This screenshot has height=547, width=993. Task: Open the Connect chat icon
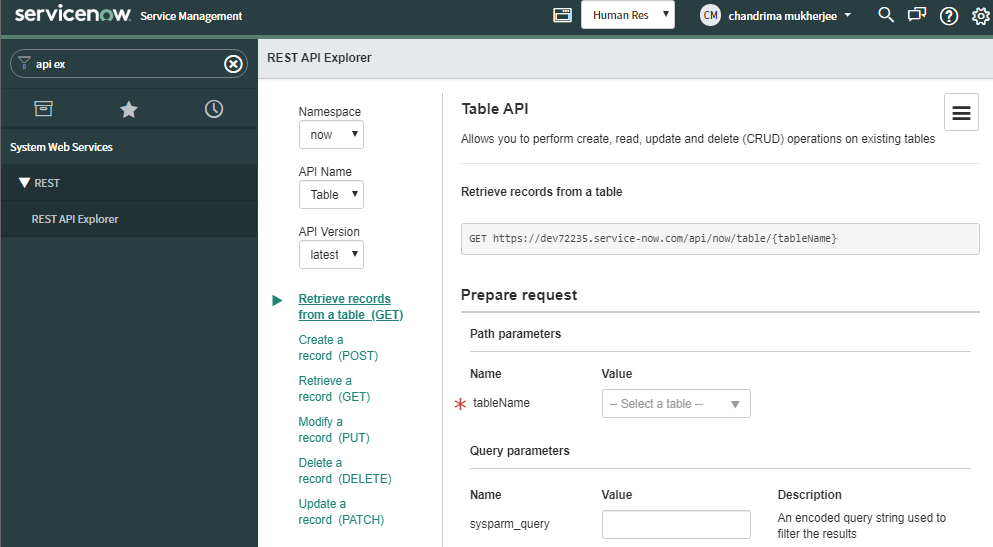coord(916,15)
